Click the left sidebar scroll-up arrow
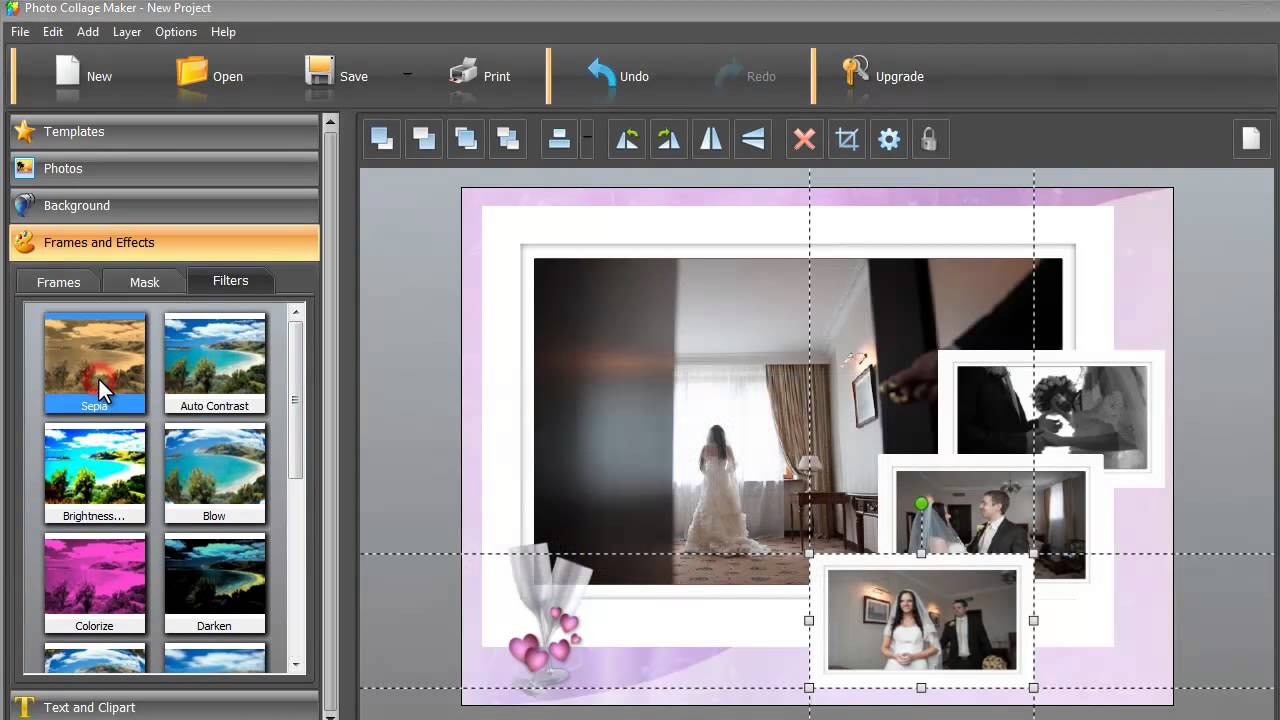1280x720 pixels. pos(330,122)
